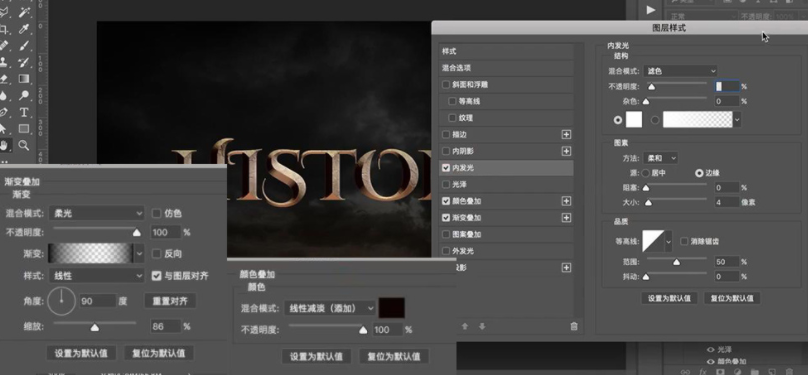Open layer blend mode 正常 dropdown

(x=701, y=16)
